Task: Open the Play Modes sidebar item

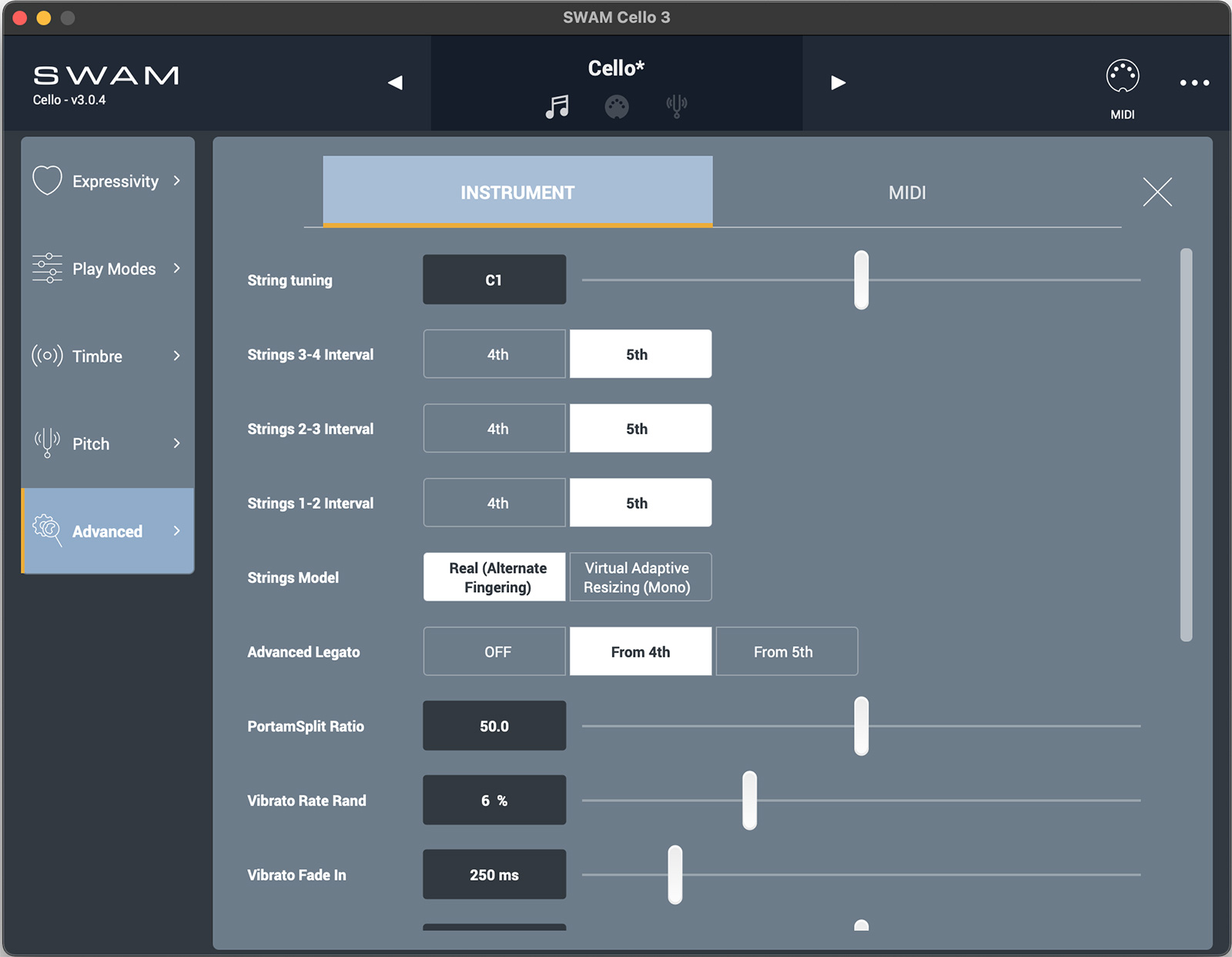Action: tap(108, 269)
